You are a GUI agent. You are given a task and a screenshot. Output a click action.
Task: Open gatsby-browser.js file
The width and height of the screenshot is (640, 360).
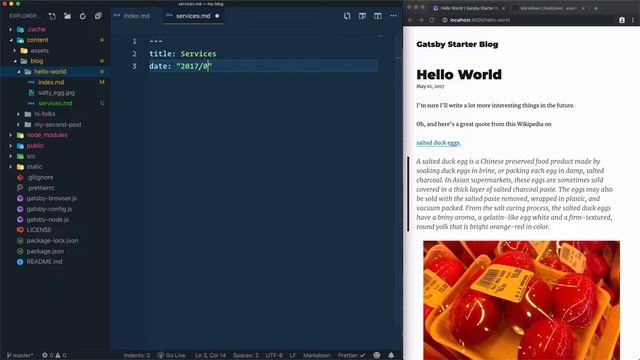pyautogui.click(x=51, y=198)
